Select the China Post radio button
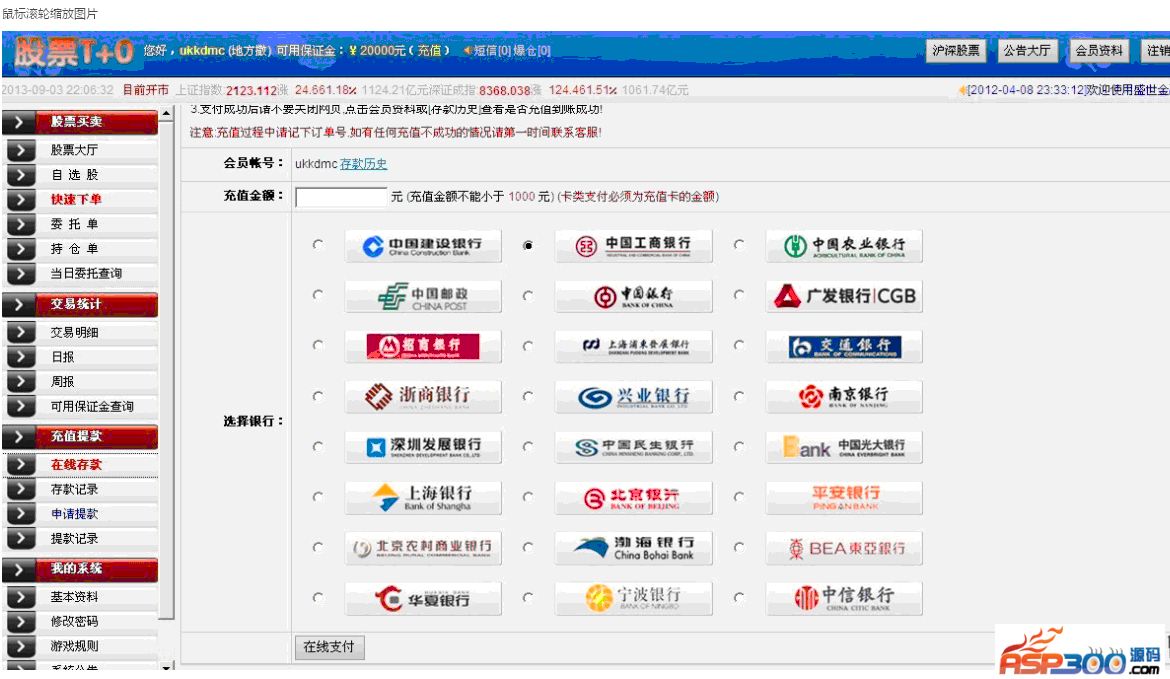1170x679 pixels. point(318,295)
